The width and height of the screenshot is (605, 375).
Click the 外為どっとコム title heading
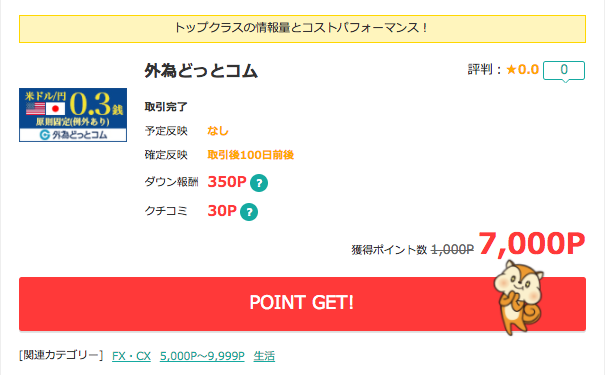tap(201, 71)
